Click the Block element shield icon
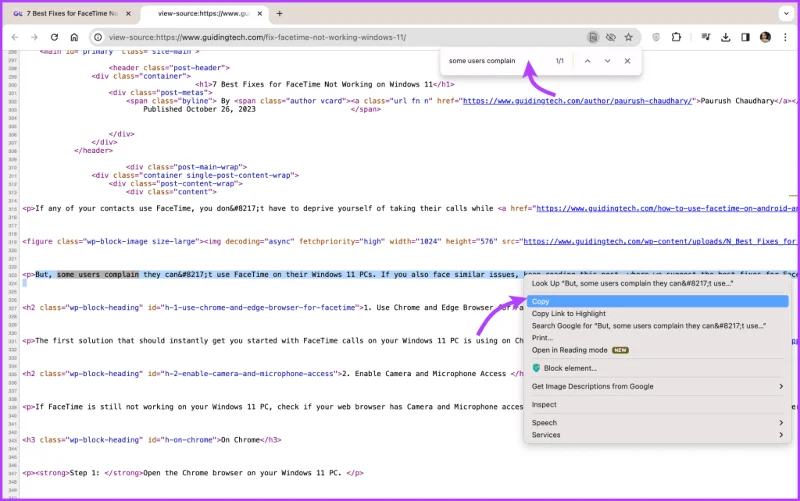Viewport: 800px width, 501px height. pos(536,368)
